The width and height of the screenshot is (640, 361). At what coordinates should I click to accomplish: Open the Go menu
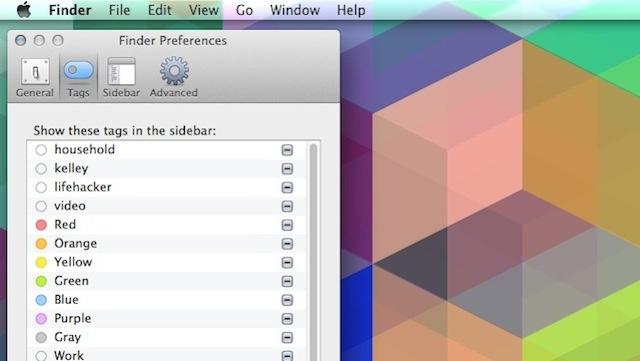[x=244, y=10]
